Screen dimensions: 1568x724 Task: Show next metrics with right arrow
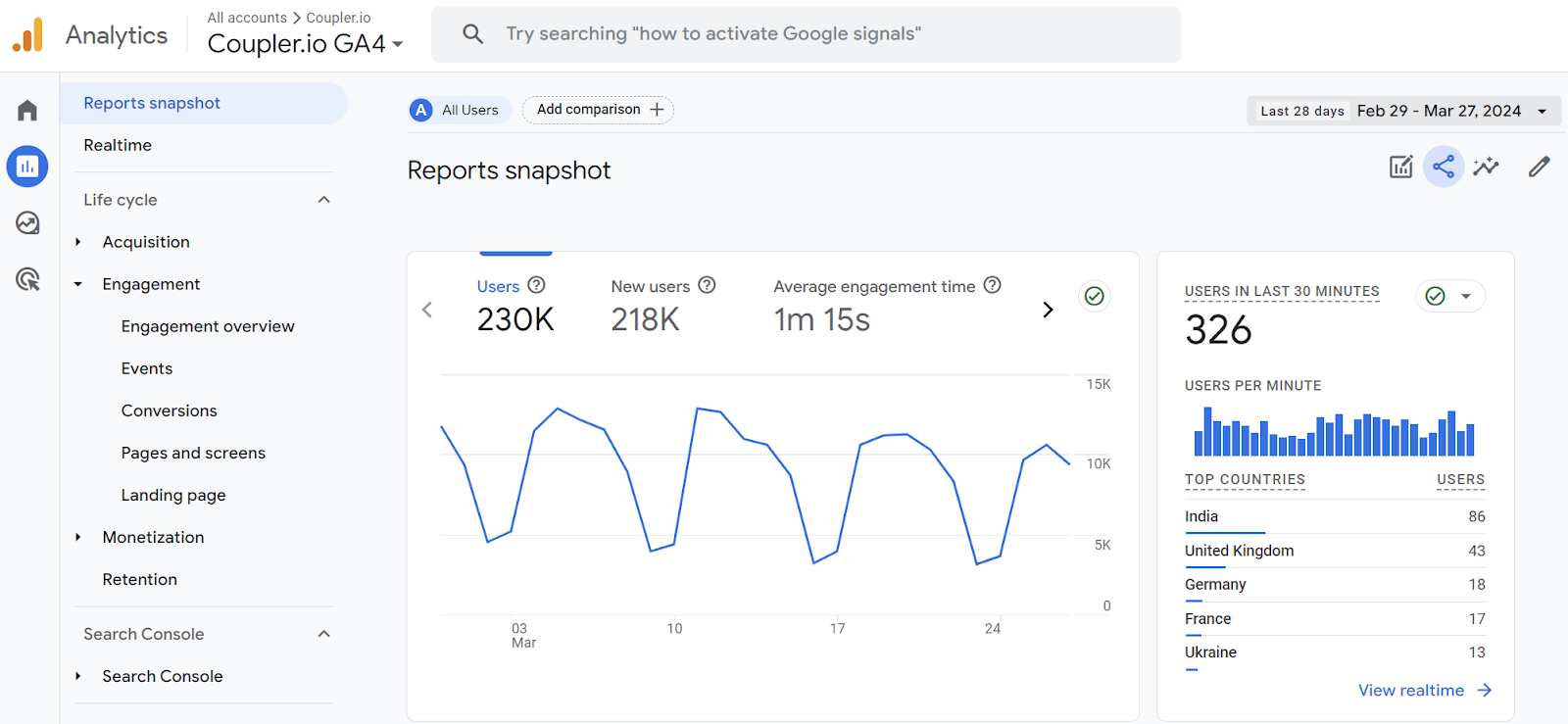pos(1048,310)
